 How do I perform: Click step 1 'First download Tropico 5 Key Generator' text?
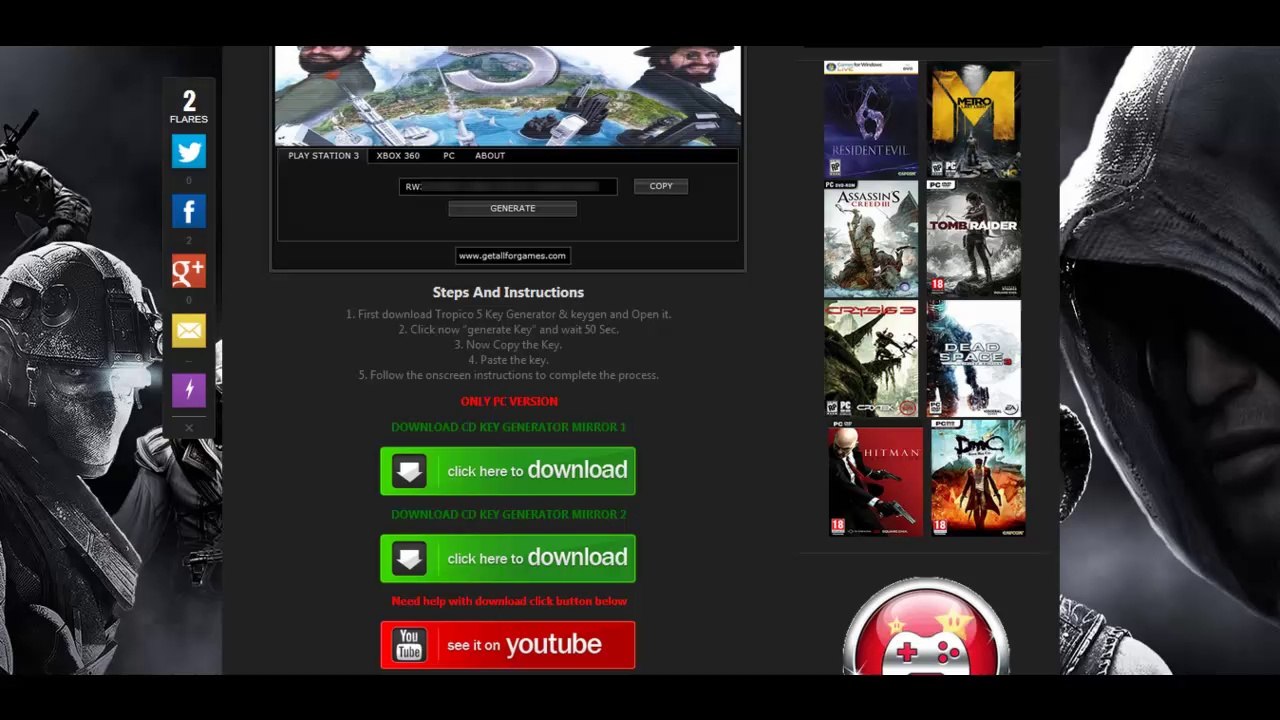click(508, 314)
